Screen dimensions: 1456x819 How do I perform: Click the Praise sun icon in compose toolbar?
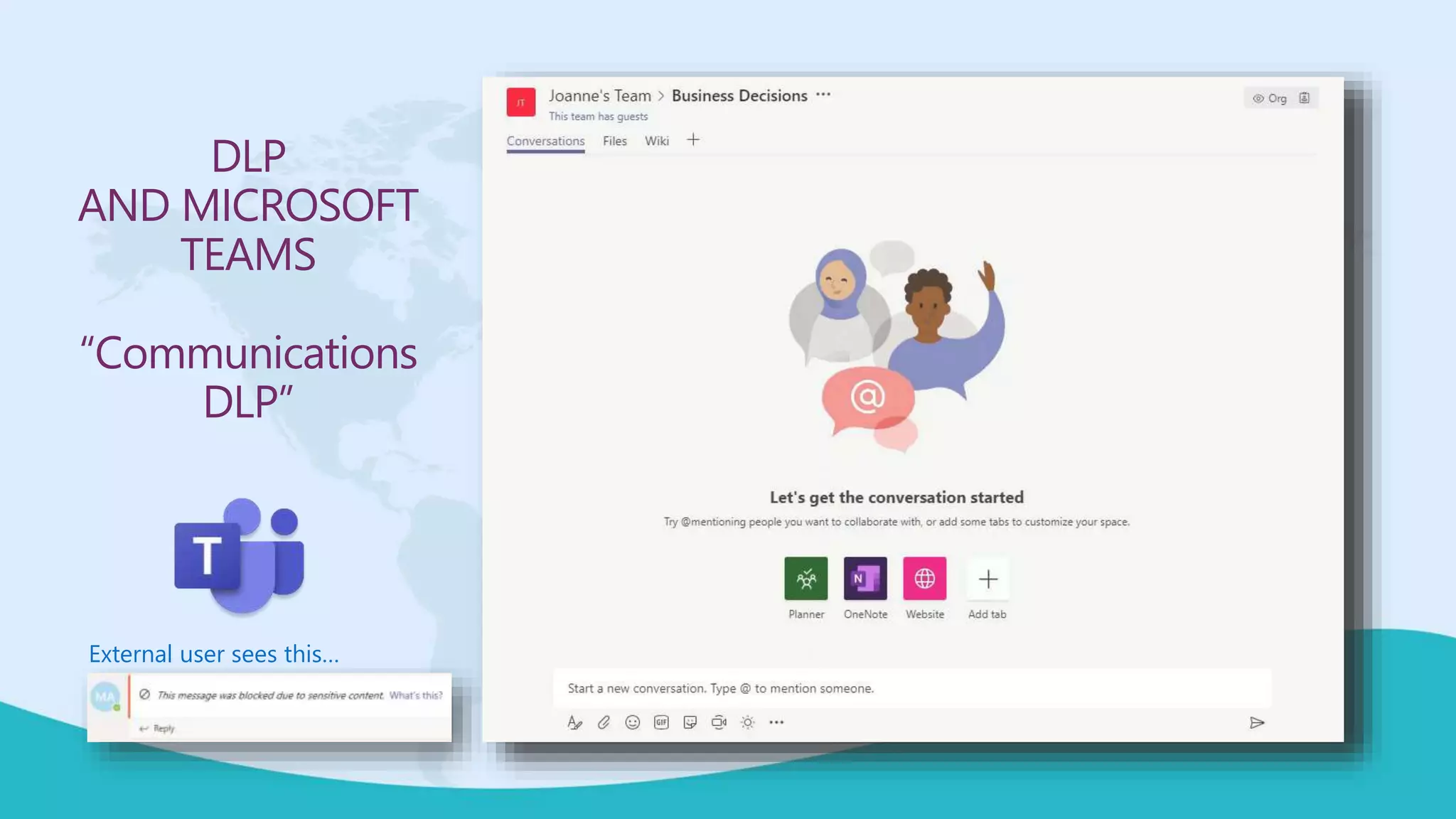pyautogui.click(x=747, y=722)
